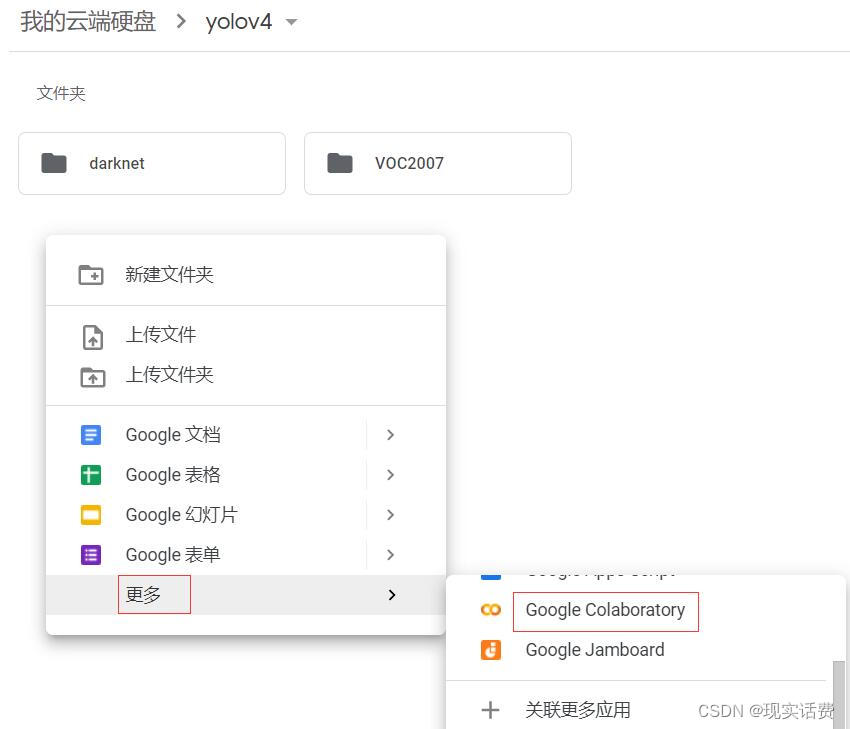Viewport: 850px width, 729px height.
Task: Click the plus icon beside 关联更多应用
Action: pos(490,710)
